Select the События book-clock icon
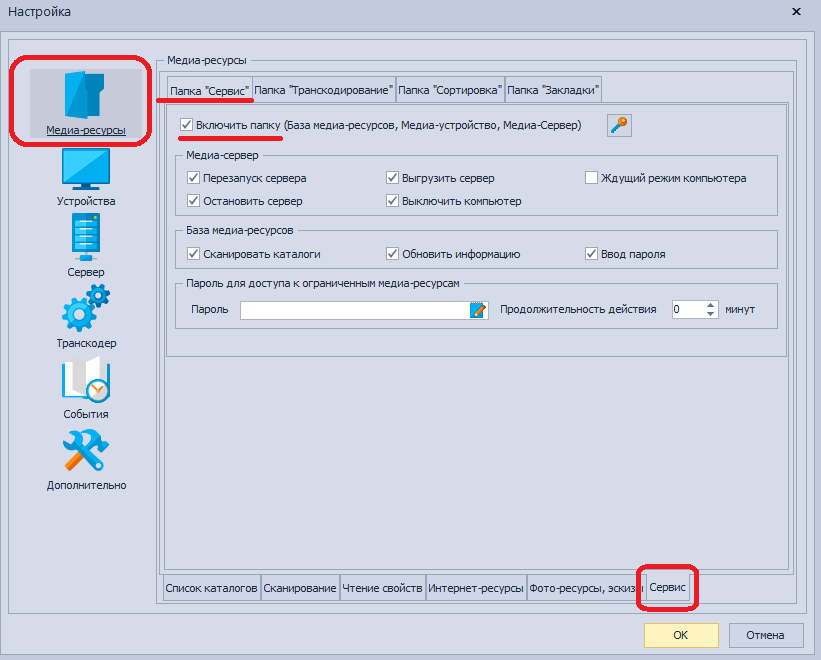The width and height of the screenshot is (821, 660). (85, 382)
